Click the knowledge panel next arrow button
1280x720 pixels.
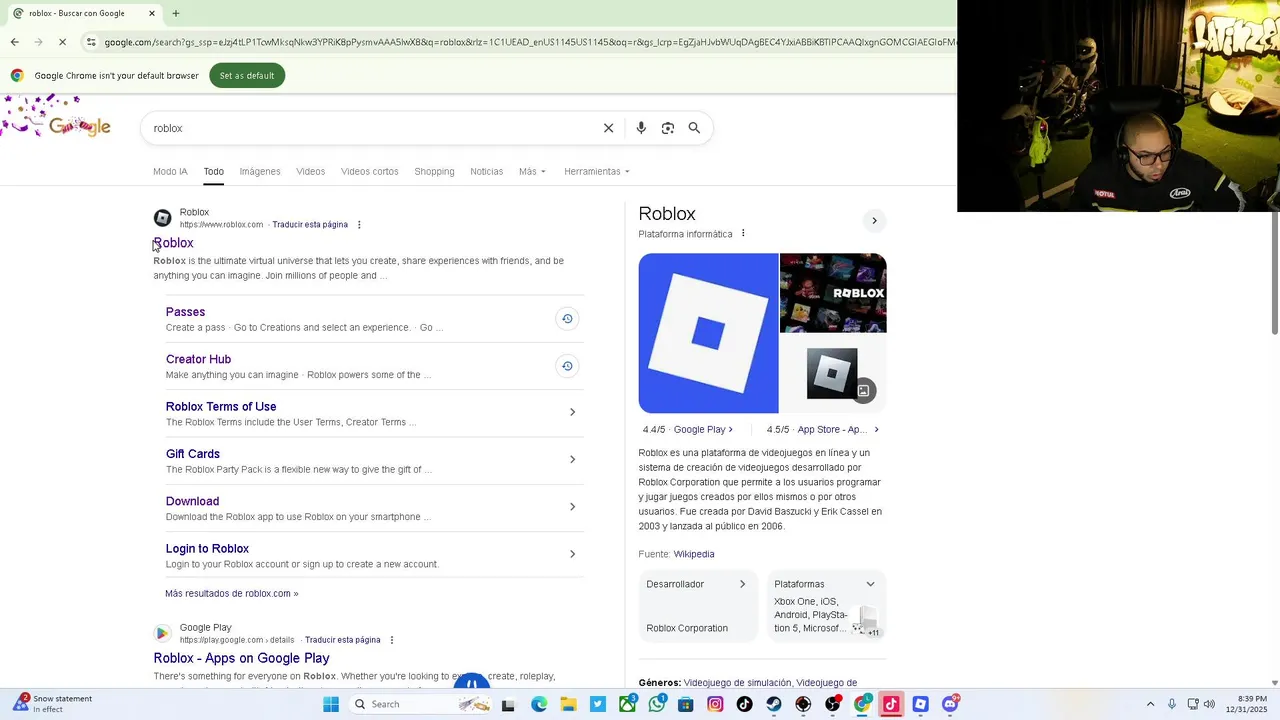874,221
